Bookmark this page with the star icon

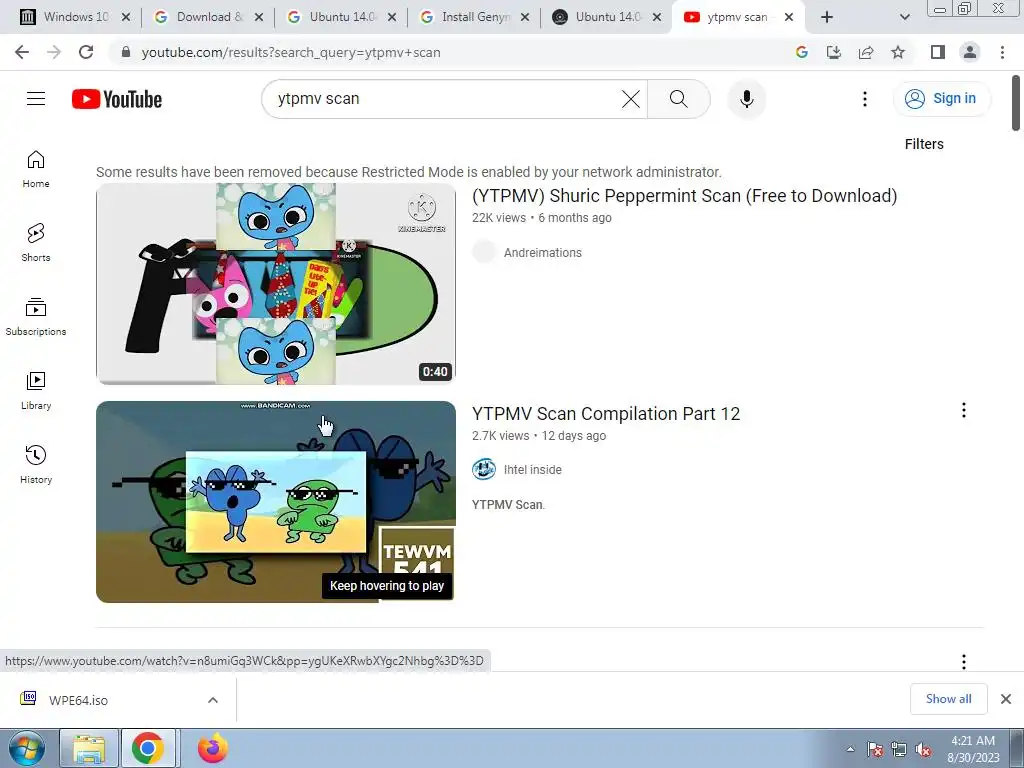[898, 52]
